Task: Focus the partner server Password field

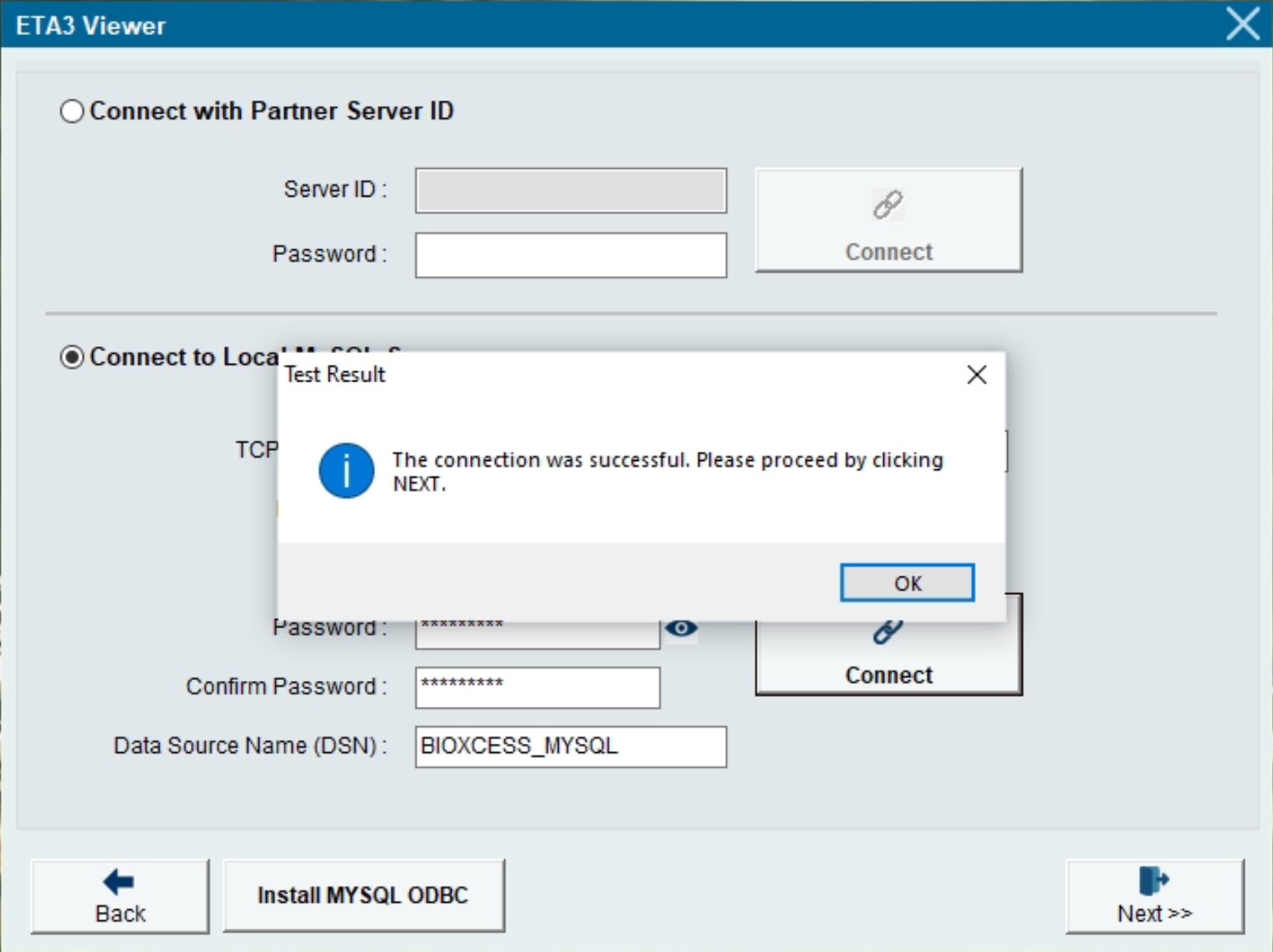Action: point(570,255)
